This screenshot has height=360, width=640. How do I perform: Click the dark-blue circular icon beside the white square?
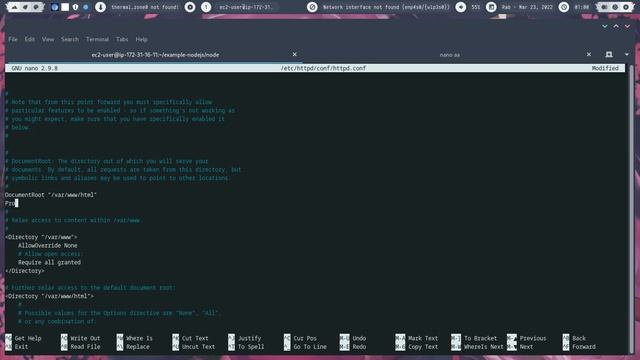pyautogui.click(x=54, y=7)
